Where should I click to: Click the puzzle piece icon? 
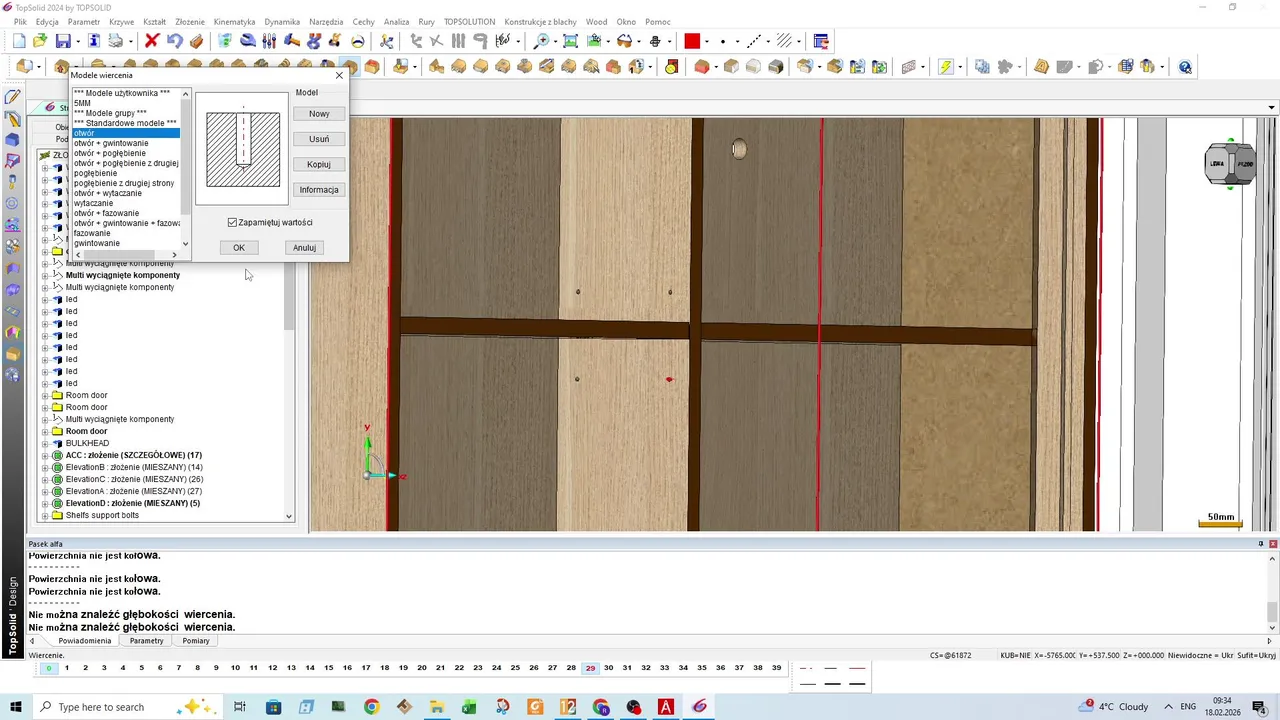pos(1005,67)
